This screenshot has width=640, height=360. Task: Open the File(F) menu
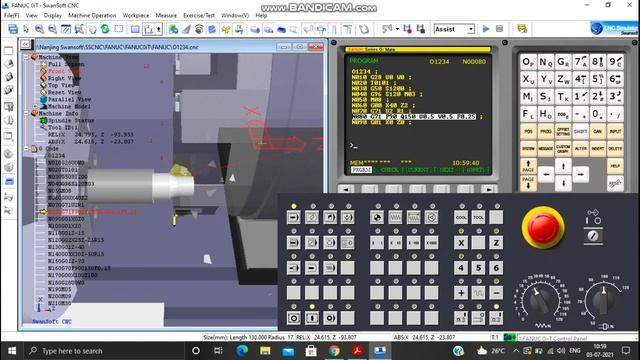tap(11, 15)
